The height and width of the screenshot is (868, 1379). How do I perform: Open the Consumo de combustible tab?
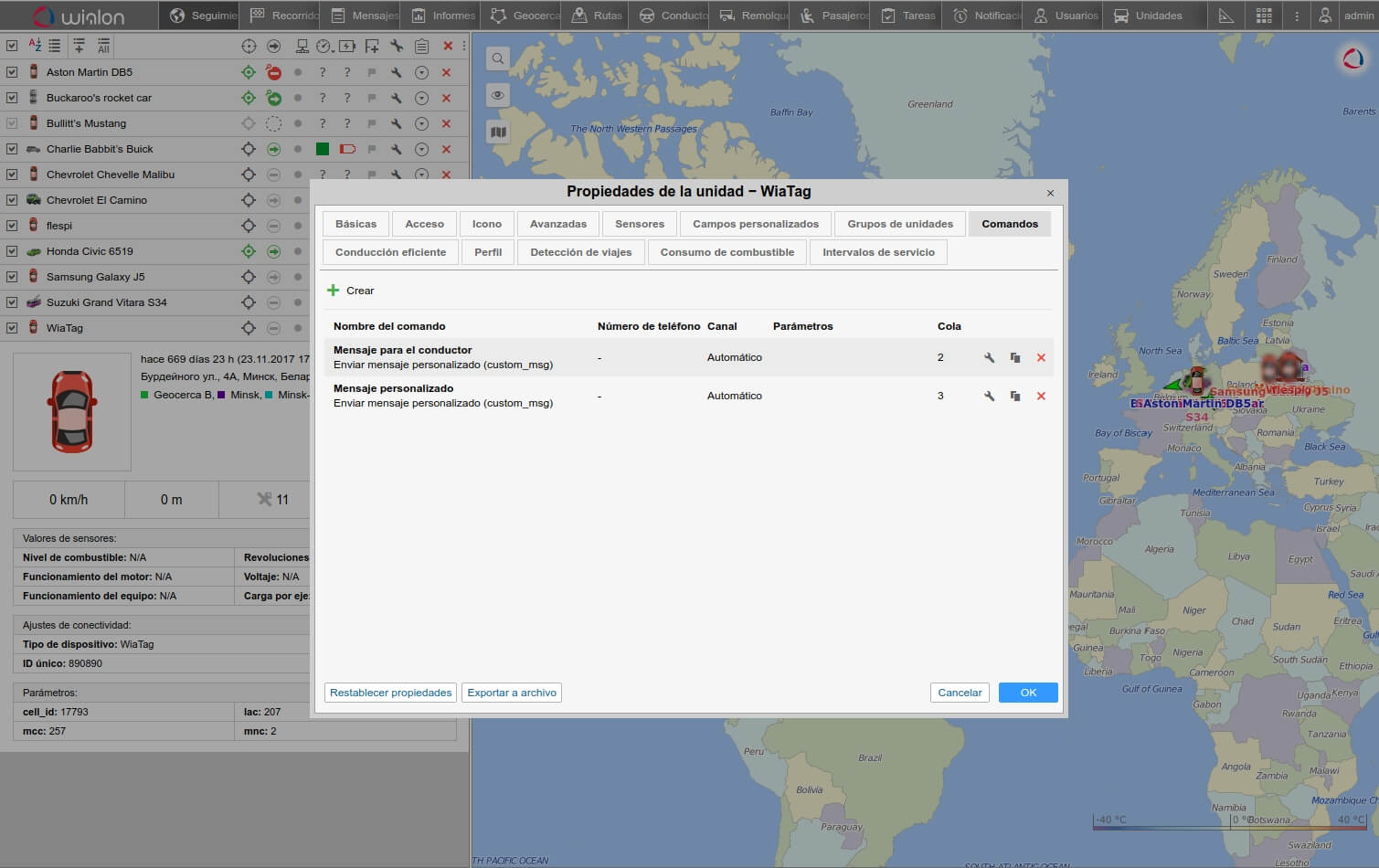tap(727, 252)
